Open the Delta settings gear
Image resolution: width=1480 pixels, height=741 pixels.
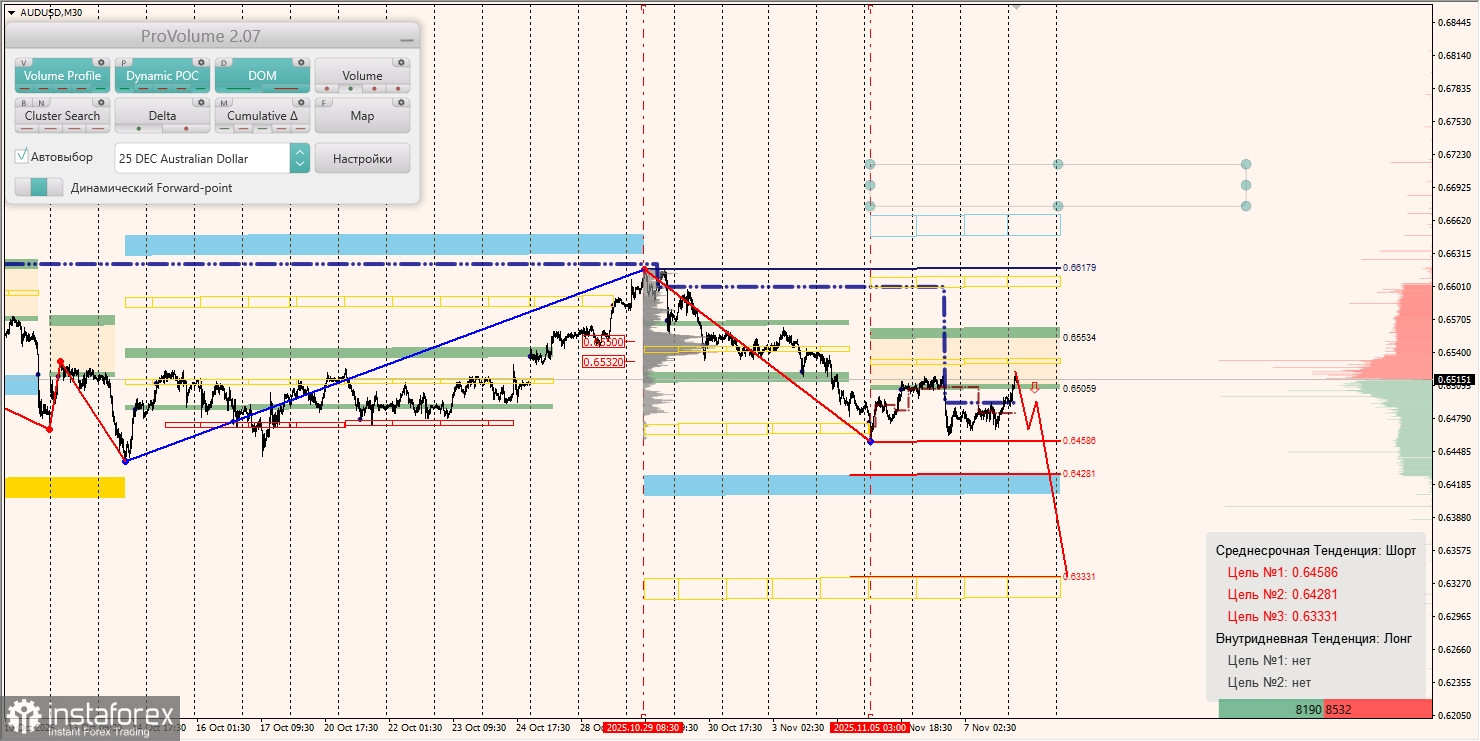click(201, 103)
